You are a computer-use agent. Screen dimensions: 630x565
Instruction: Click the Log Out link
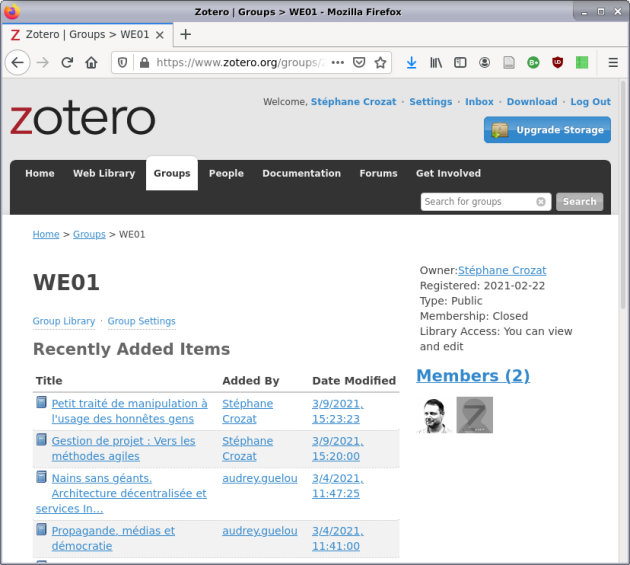tap(590, 102)
